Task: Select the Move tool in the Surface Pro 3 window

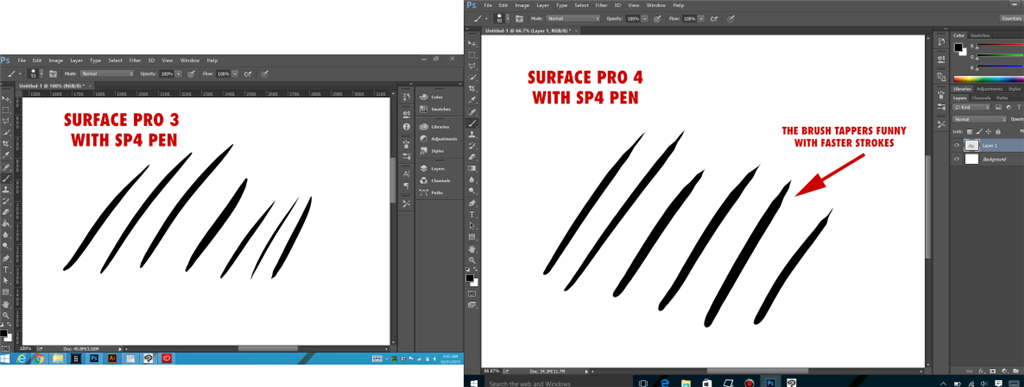Action: pyautogui.click(x=6, y=99)
